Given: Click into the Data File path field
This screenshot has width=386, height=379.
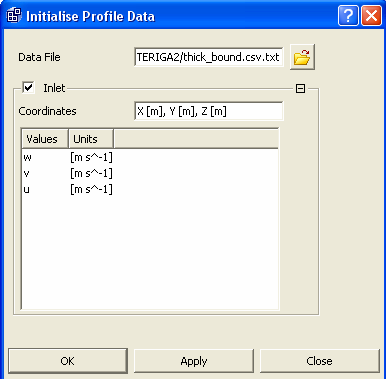Looking at the screenshot, I should [x=209, y=57].
